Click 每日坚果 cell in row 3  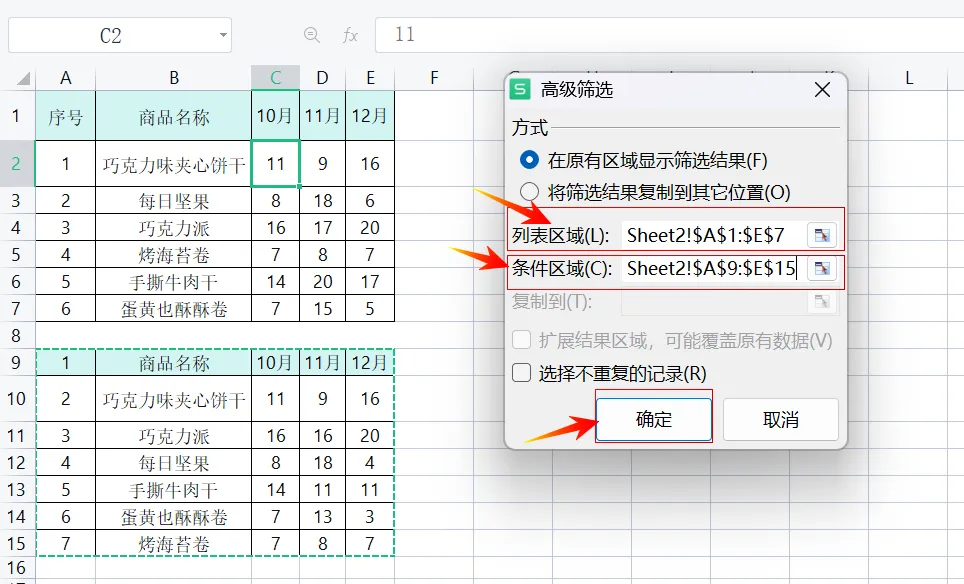pyautogui.click(x=173, y=200)
